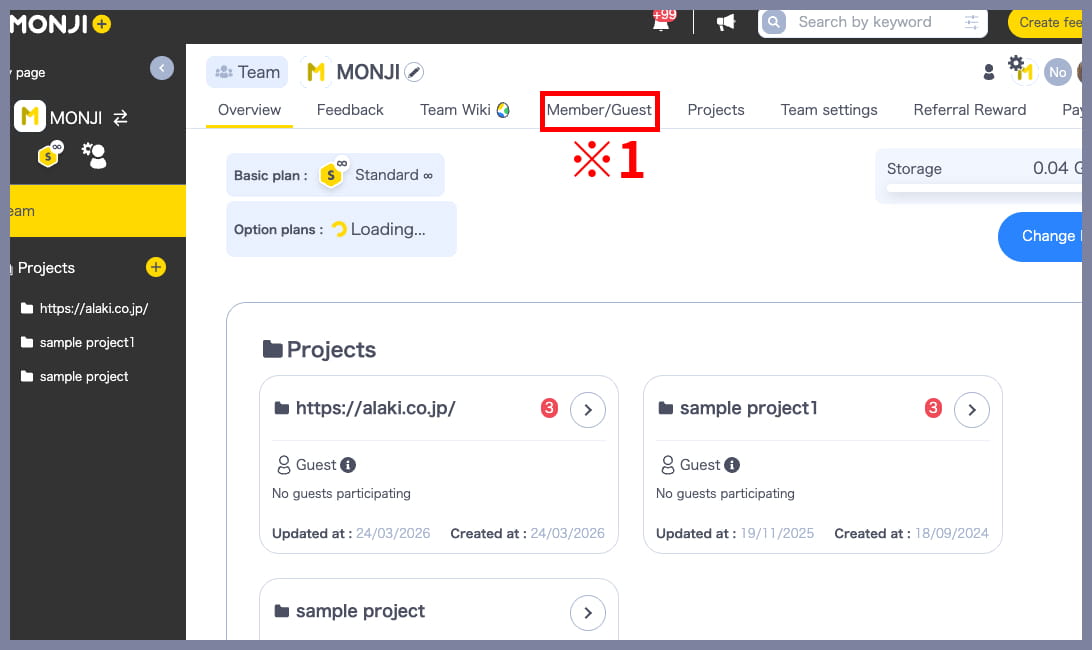Switch to the Feedback tab

tap(350, 110)
